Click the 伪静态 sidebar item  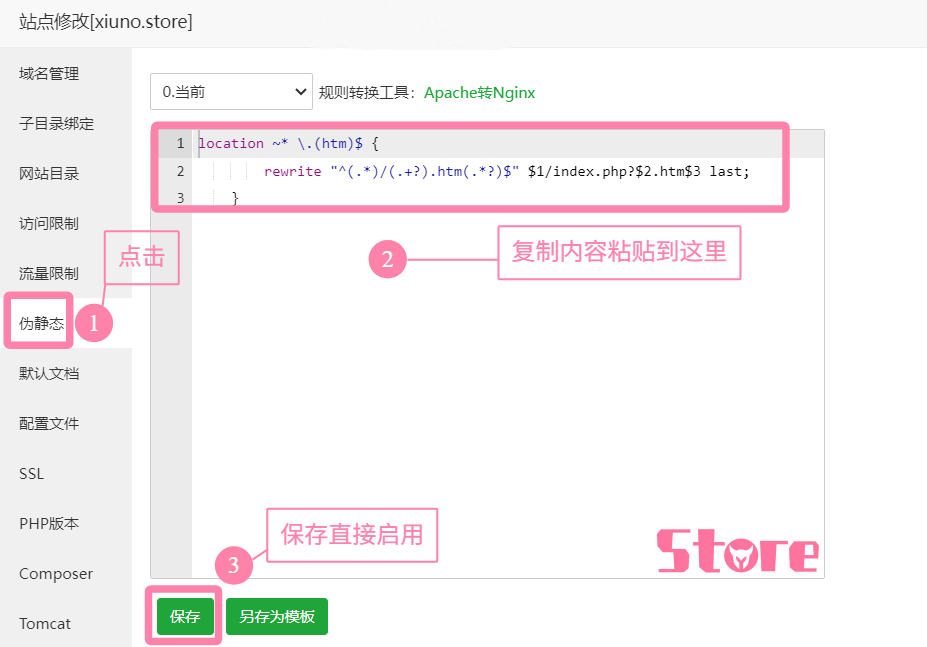42,323
